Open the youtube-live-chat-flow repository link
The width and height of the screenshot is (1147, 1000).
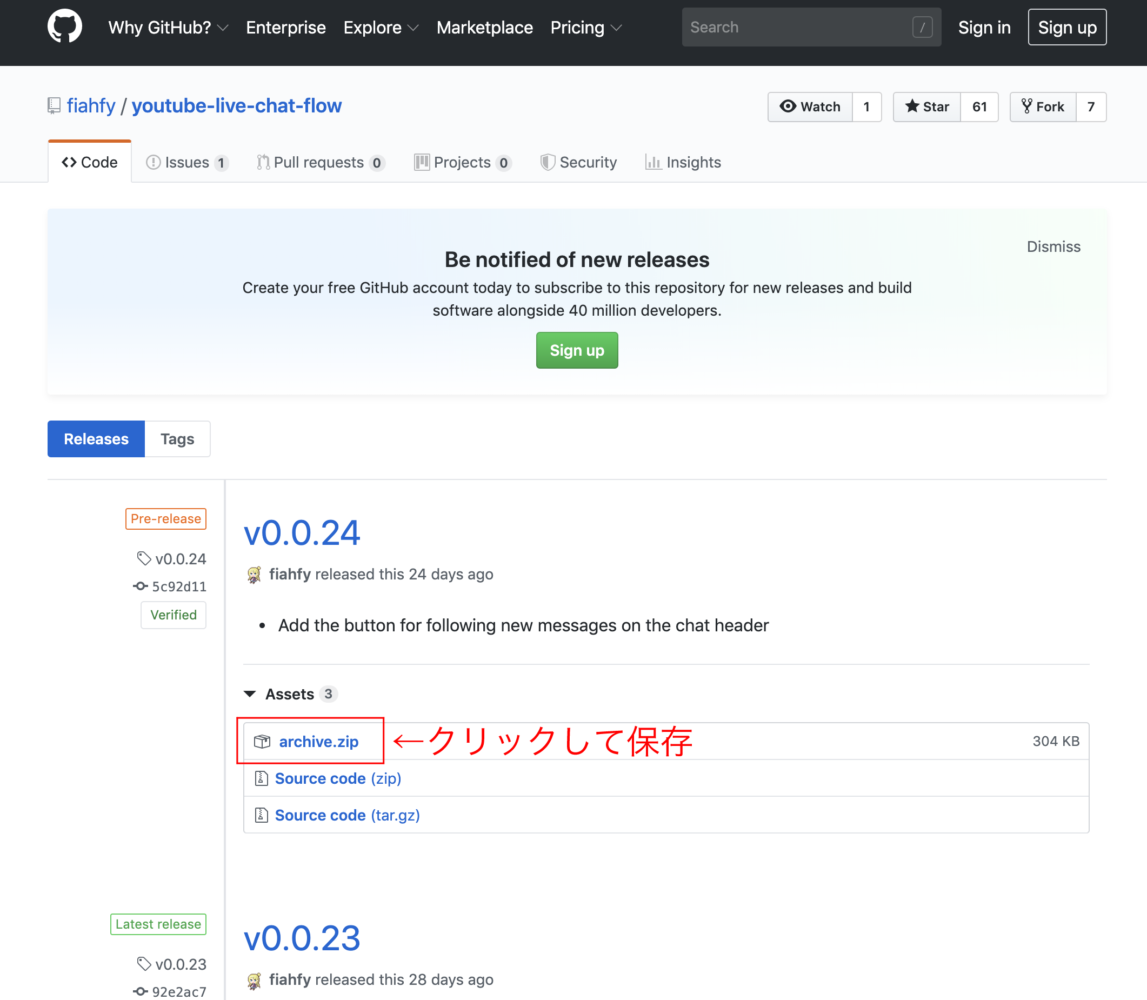[x=237, y=106]
